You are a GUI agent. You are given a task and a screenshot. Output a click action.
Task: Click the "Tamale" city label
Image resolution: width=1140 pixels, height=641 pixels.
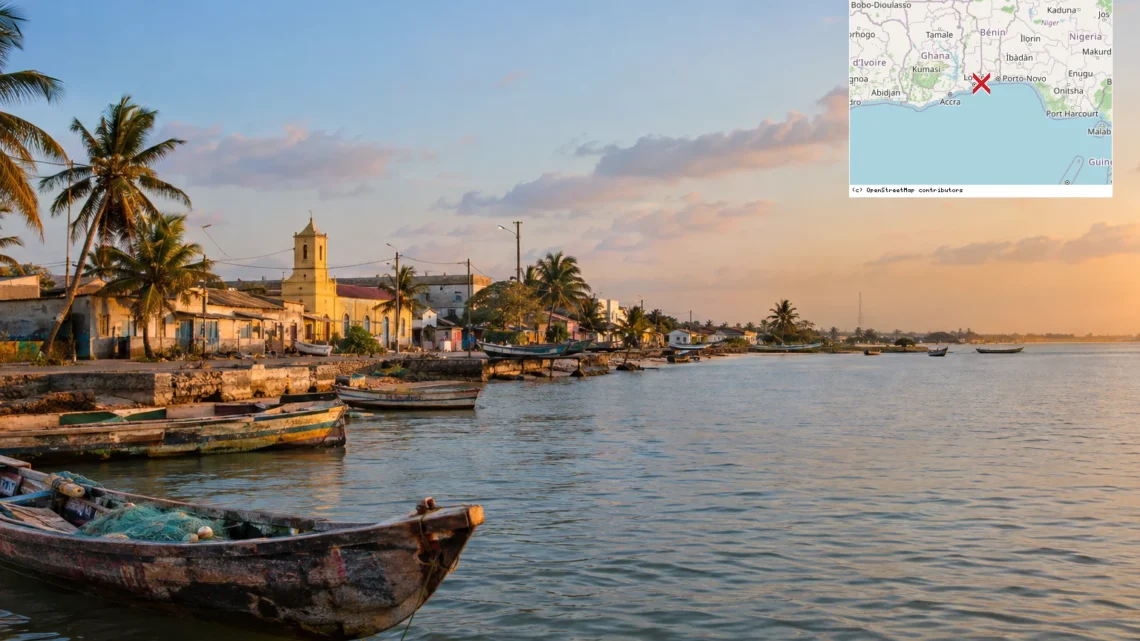click(939, 35)
